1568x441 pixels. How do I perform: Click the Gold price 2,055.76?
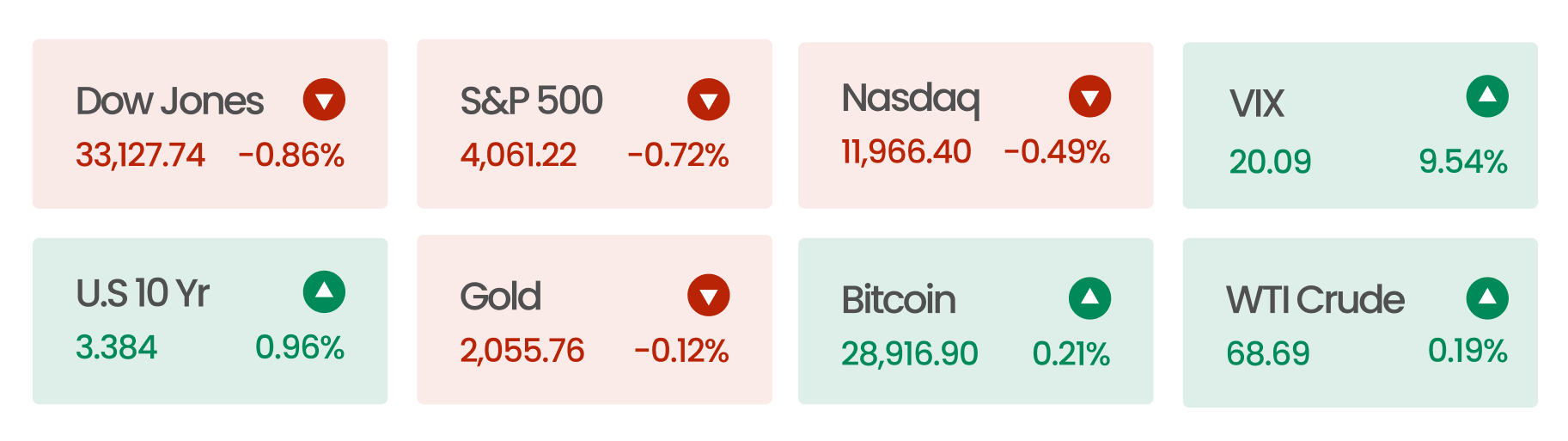pos(522,351)
